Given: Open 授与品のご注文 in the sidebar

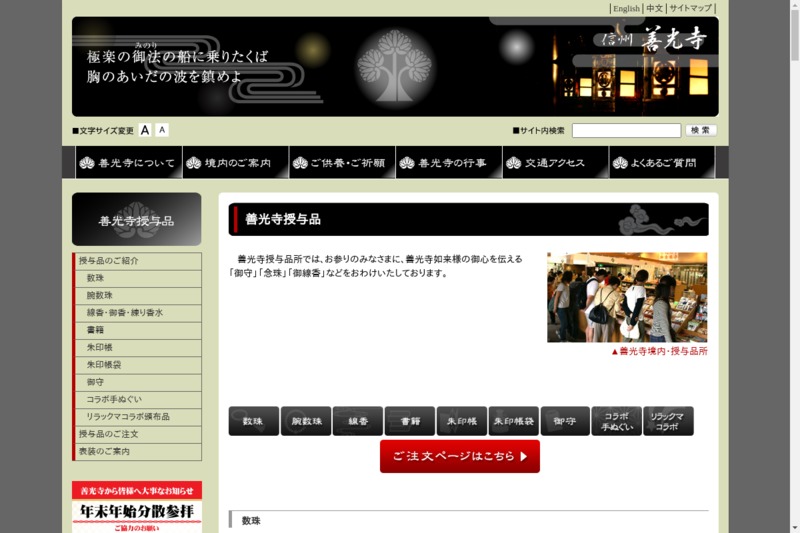Looking at the screenshot, I should [109, 434].
